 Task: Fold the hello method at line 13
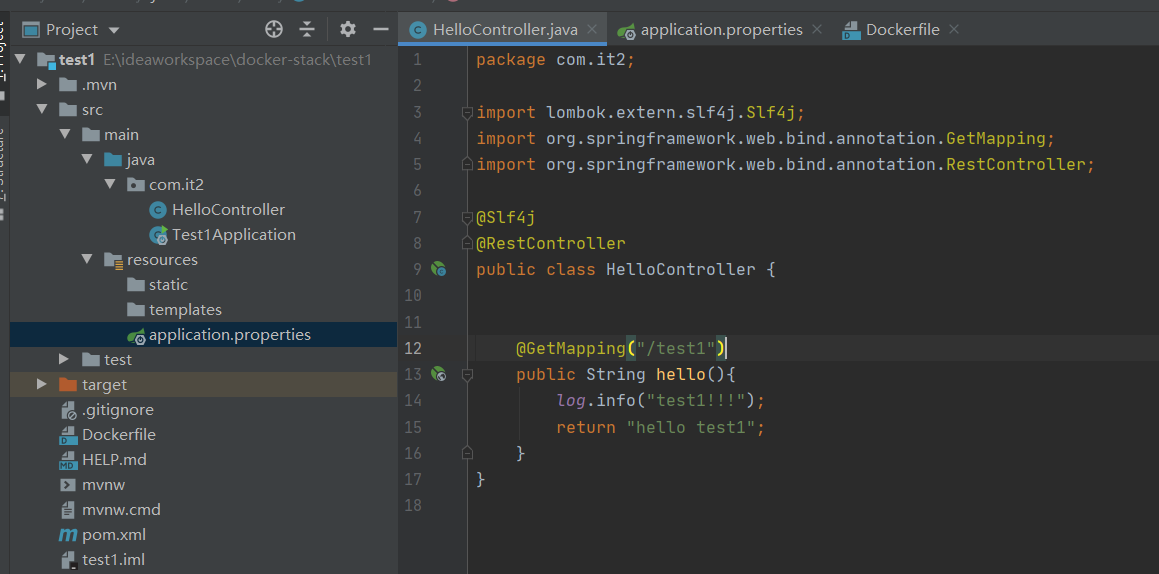pos(466,375)
